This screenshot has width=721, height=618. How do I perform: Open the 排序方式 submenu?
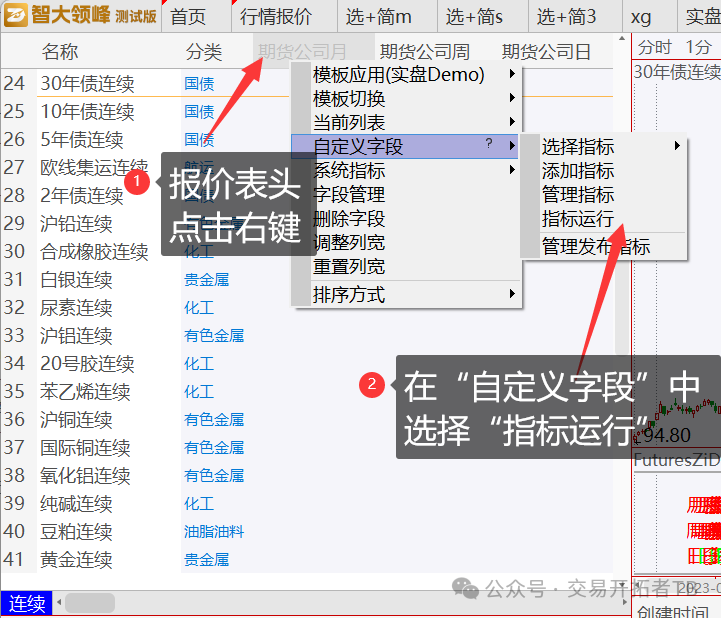(x=406, y=294)
